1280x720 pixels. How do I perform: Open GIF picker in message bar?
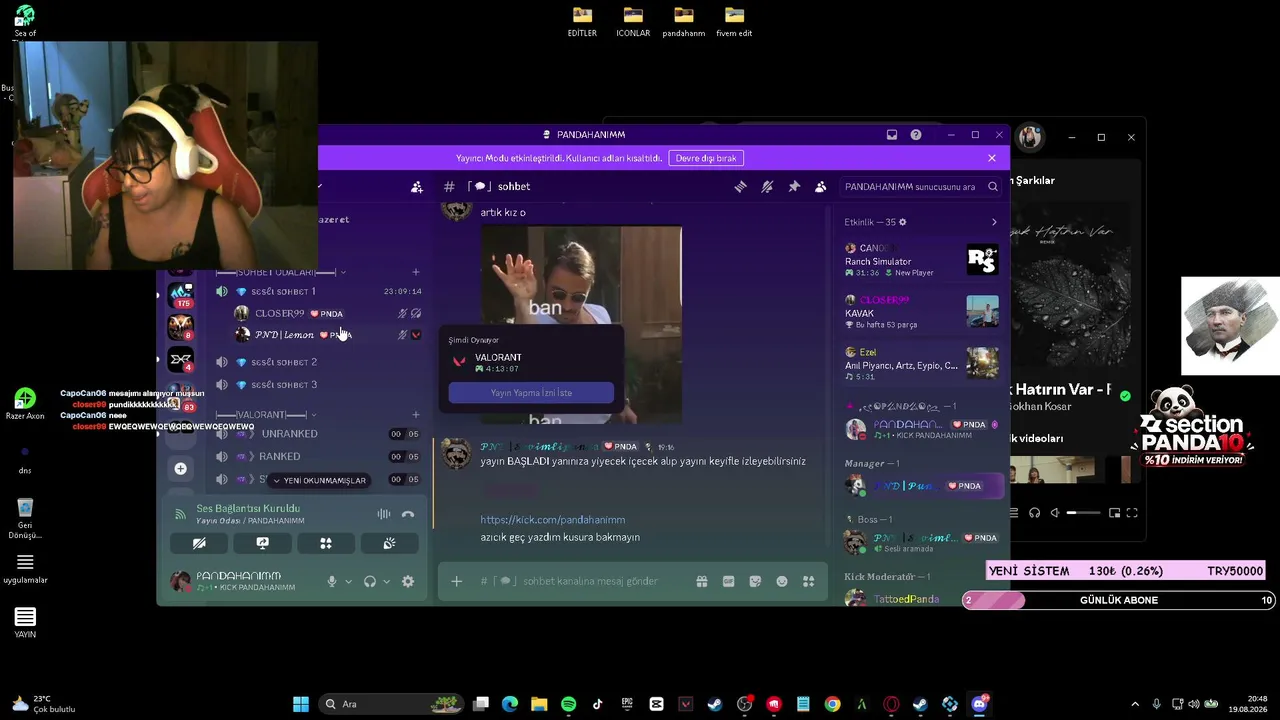click(729, 581)
